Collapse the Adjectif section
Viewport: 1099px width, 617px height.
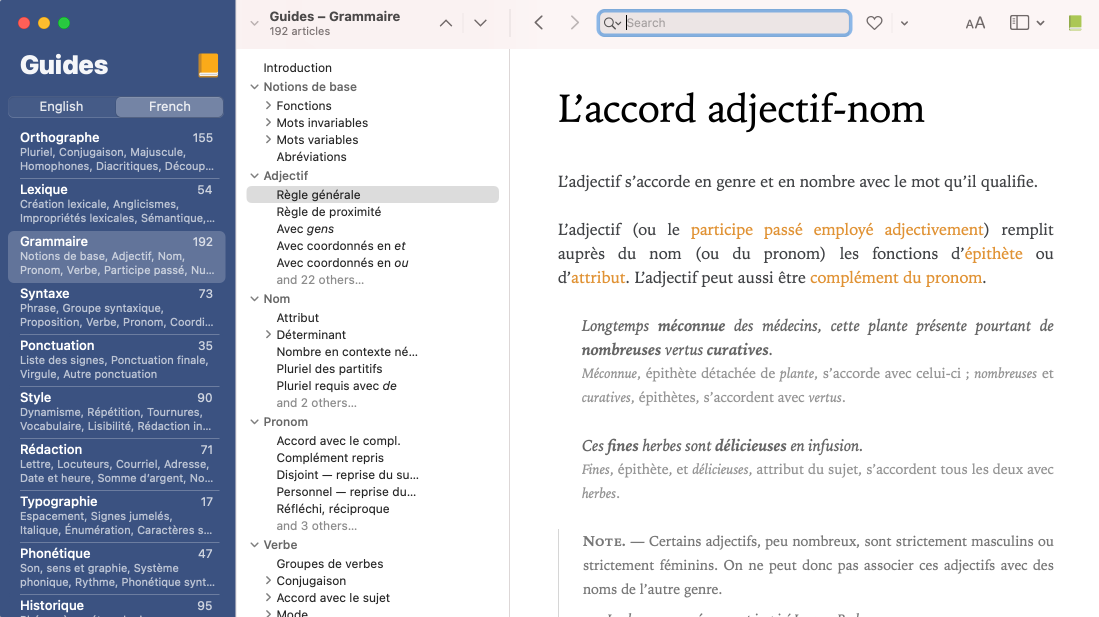(x=255, y=176)
